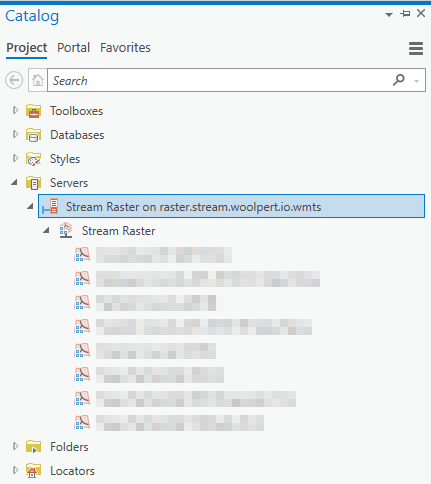Screen dimensions: 432x484
Task: Click inside the Search input field
Action: [x=220, y=80]
